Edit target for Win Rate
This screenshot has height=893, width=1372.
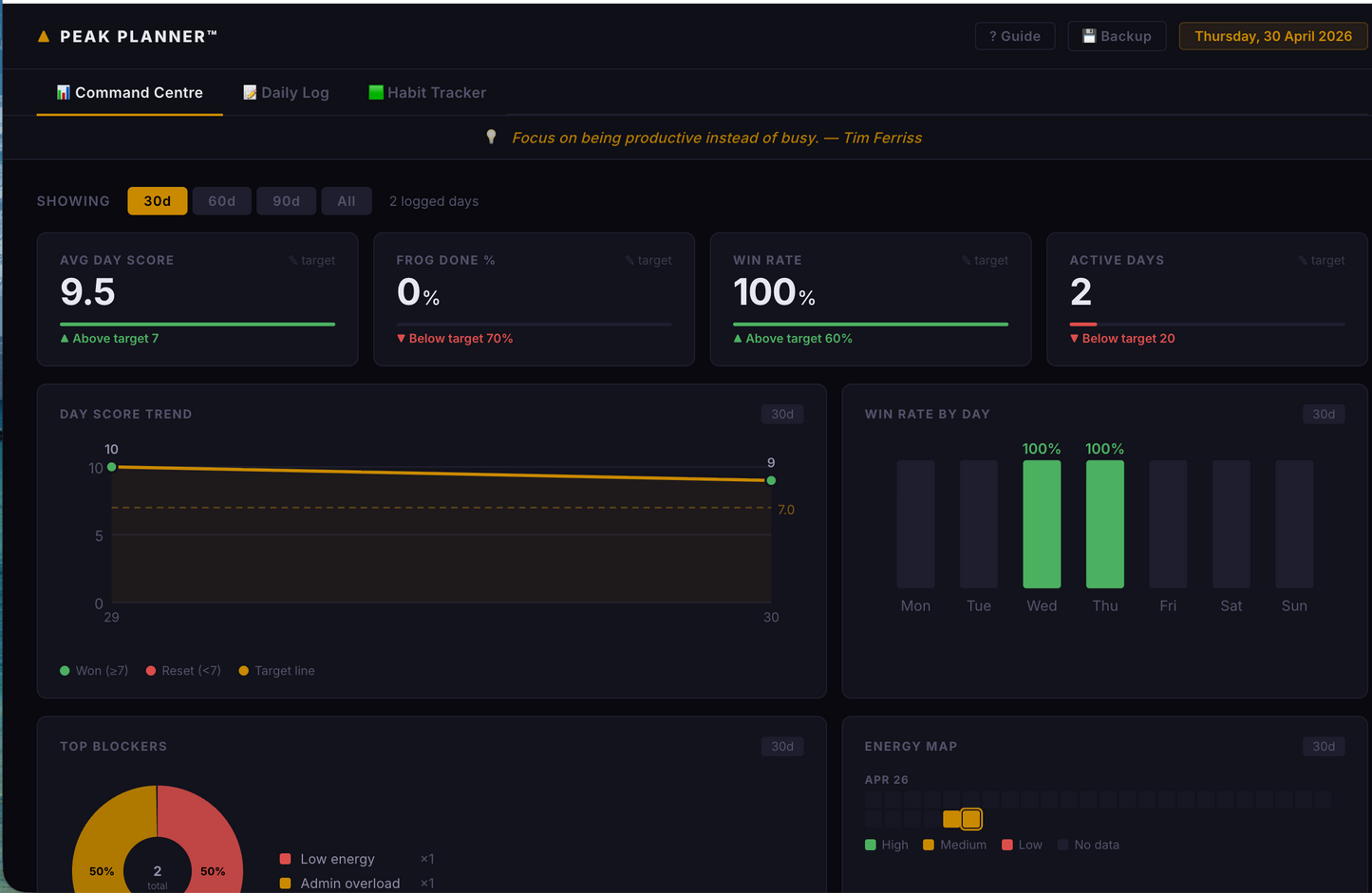point(986,260)
